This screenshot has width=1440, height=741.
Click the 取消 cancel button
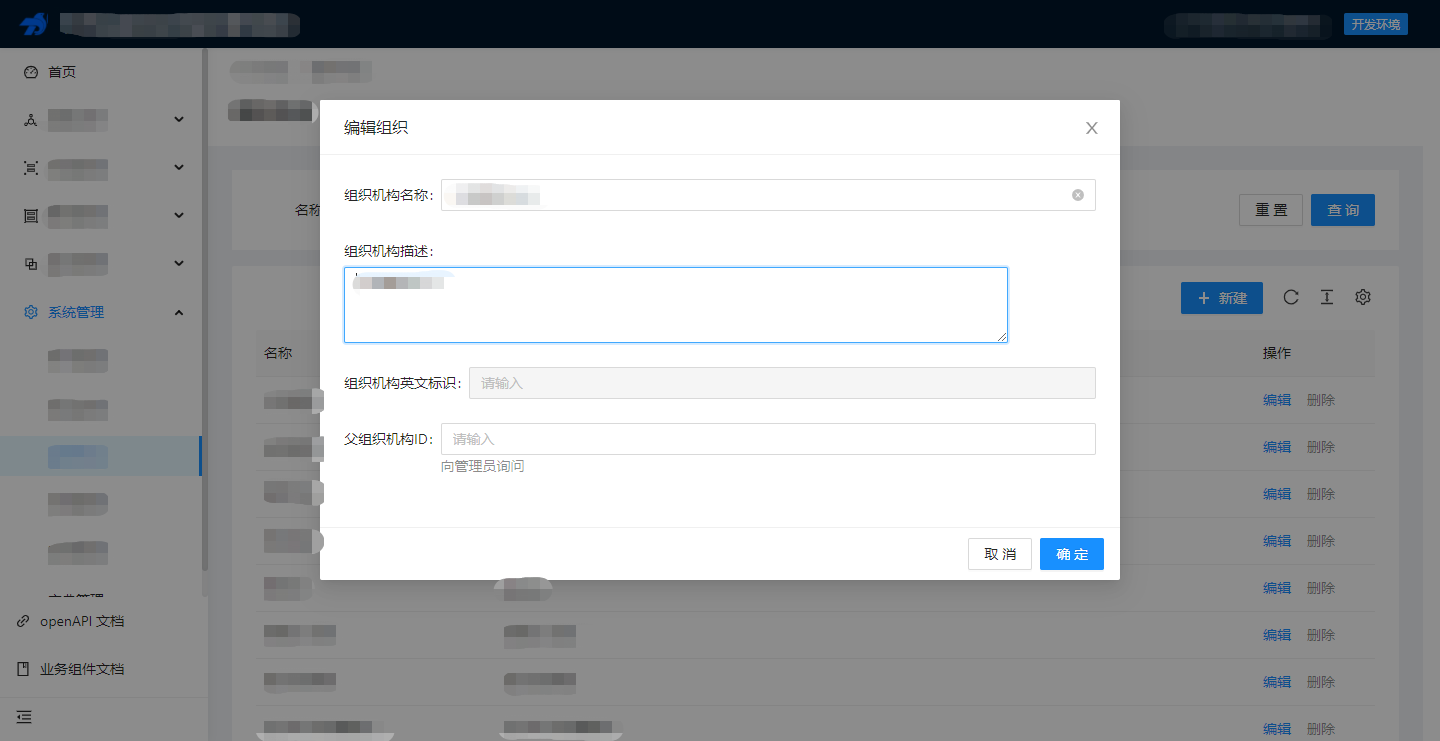999,553
